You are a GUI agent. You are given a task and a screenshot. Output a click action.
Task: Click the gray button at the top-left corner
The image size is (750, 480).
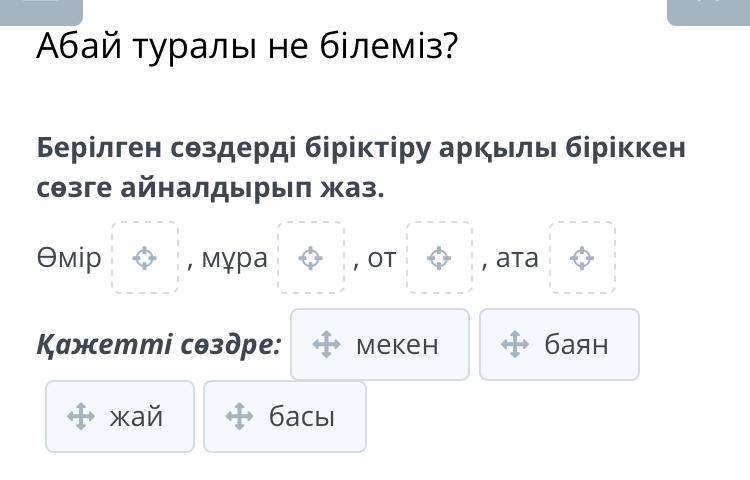42,10
